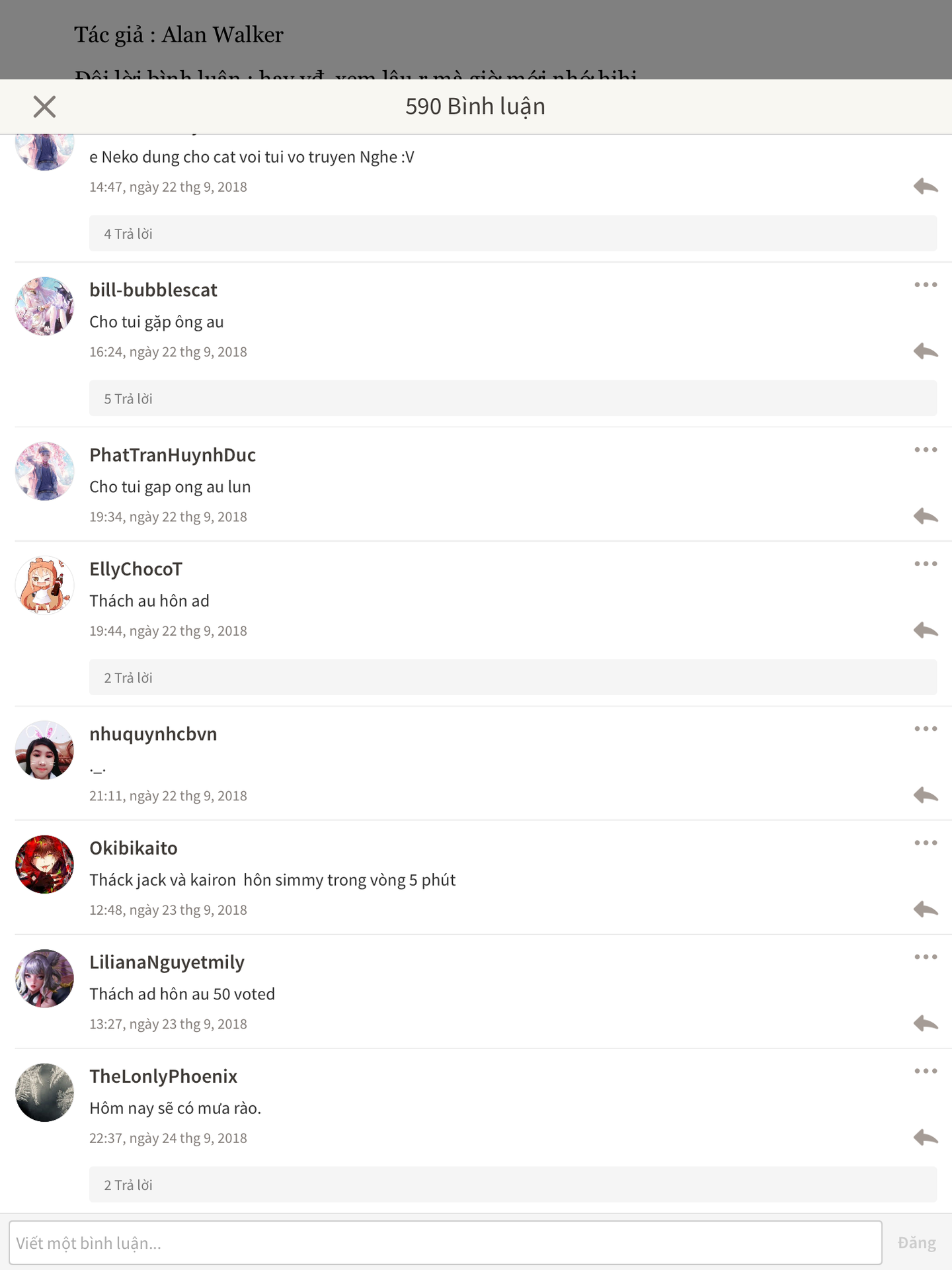This screenshot has width=952, height=1270.
Task: Expand the 4 Trả lời replies
Action: tap(513, 233)
